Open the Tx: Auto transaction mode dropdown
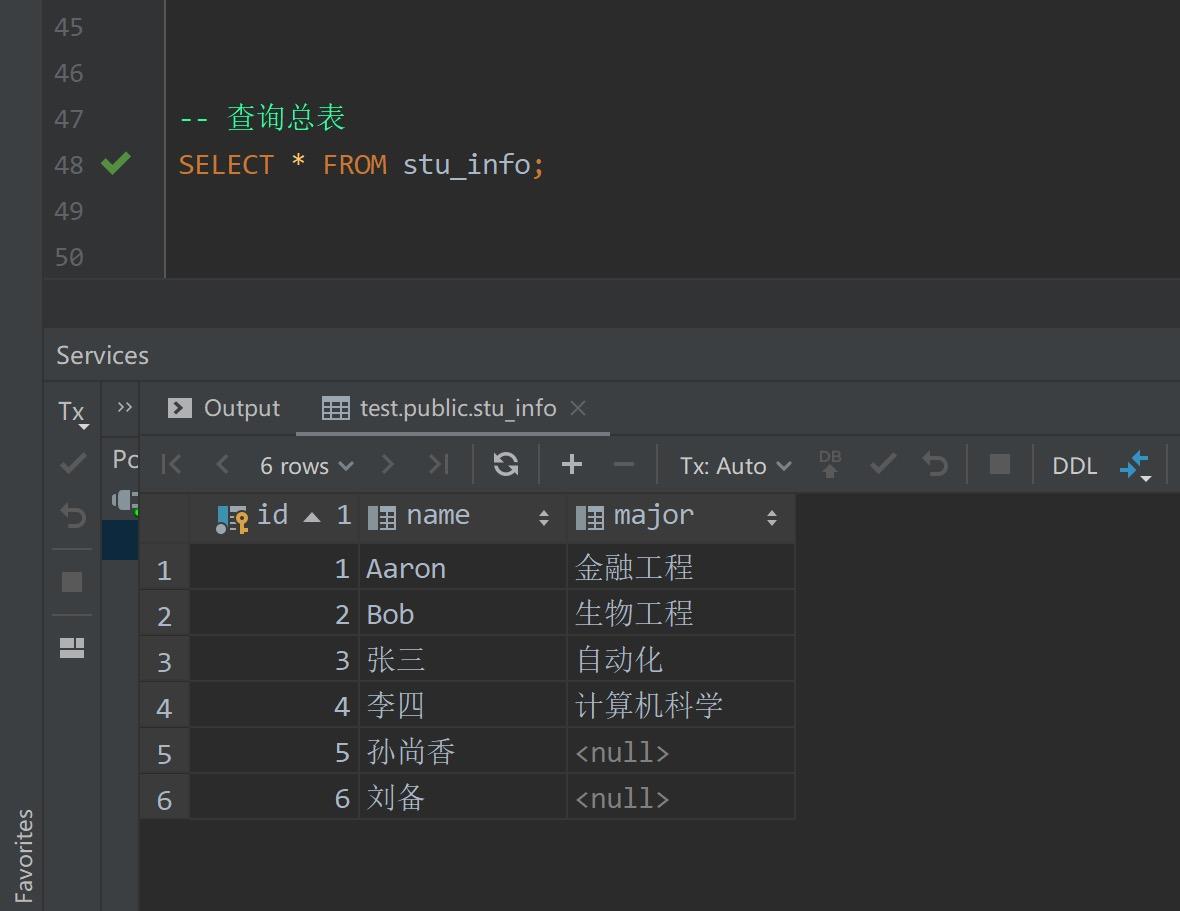 pyautogui.click(x=735, y=466)
